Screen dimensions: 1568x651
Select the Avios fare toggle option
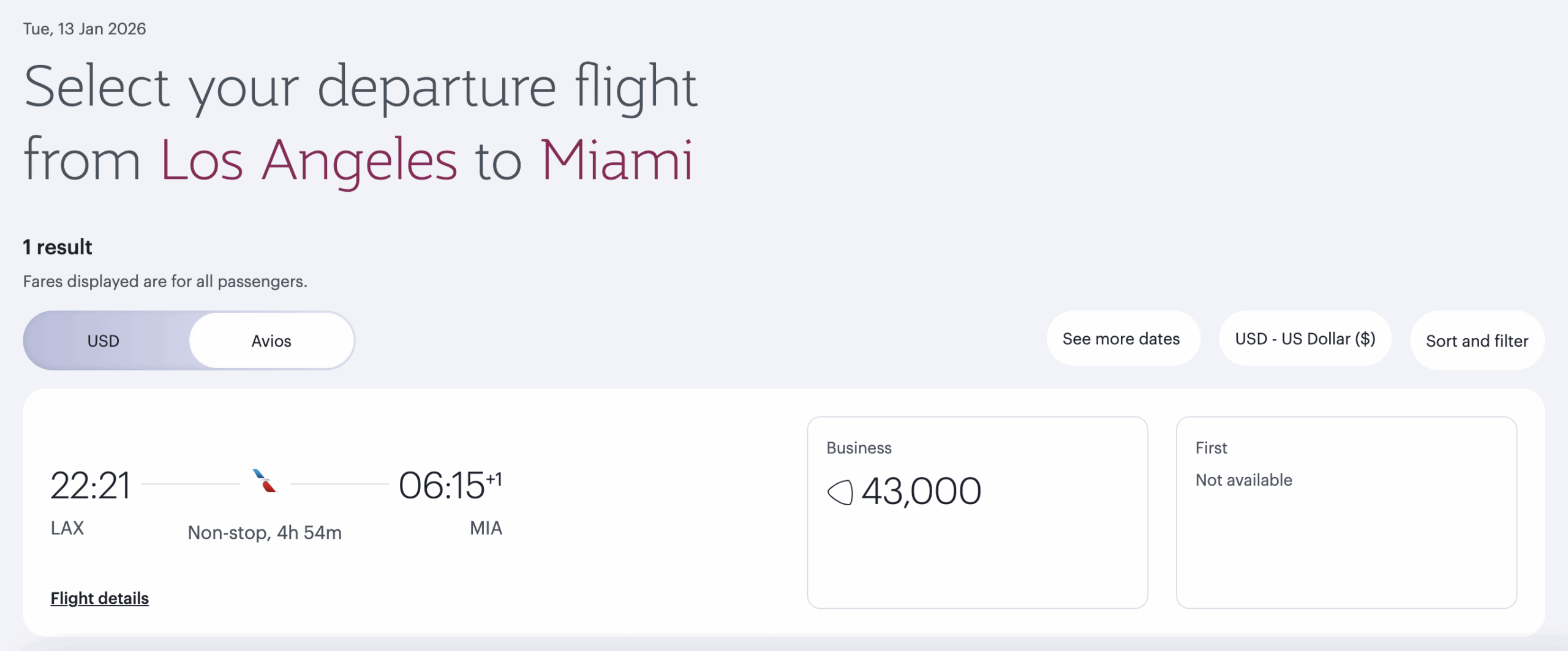[x=271, y=341]
